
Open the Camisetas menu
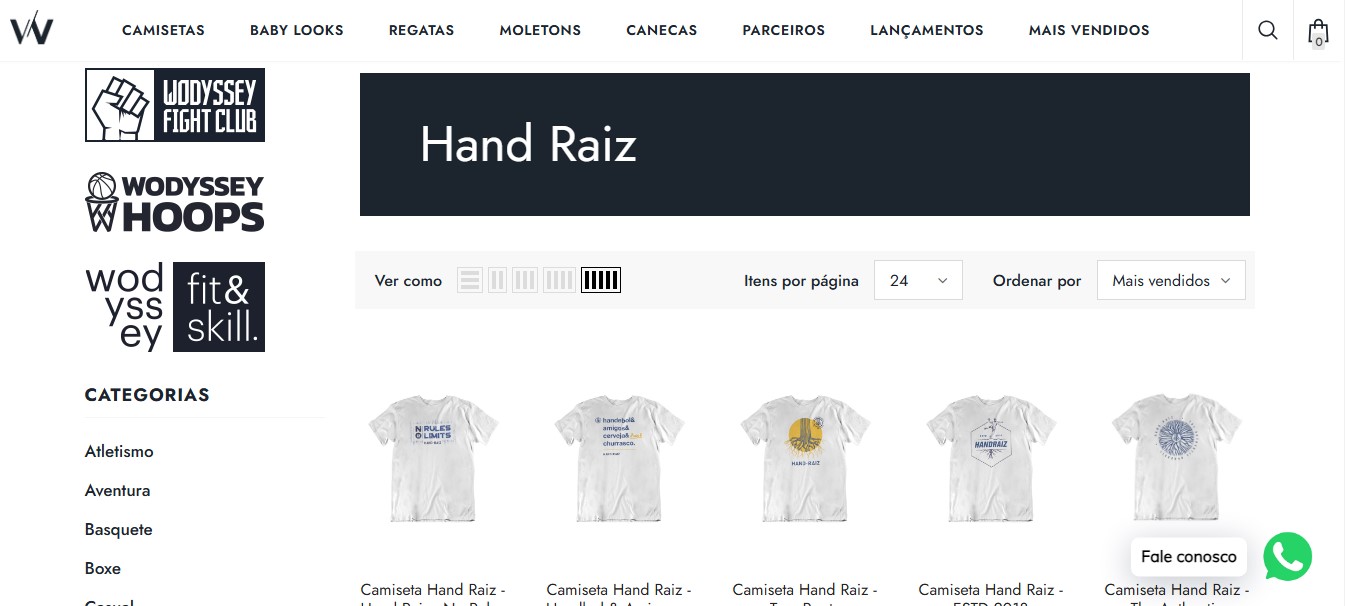tap(163, 30)
